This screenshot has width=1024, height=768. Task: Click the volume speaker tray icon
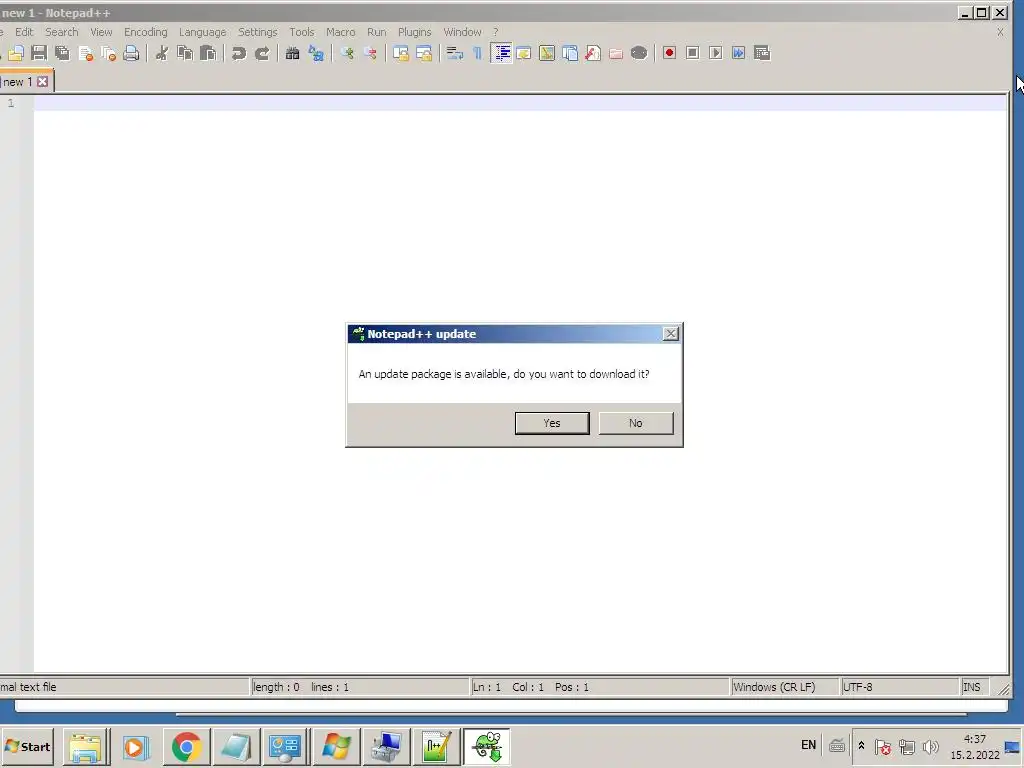[x=931, y=746]
